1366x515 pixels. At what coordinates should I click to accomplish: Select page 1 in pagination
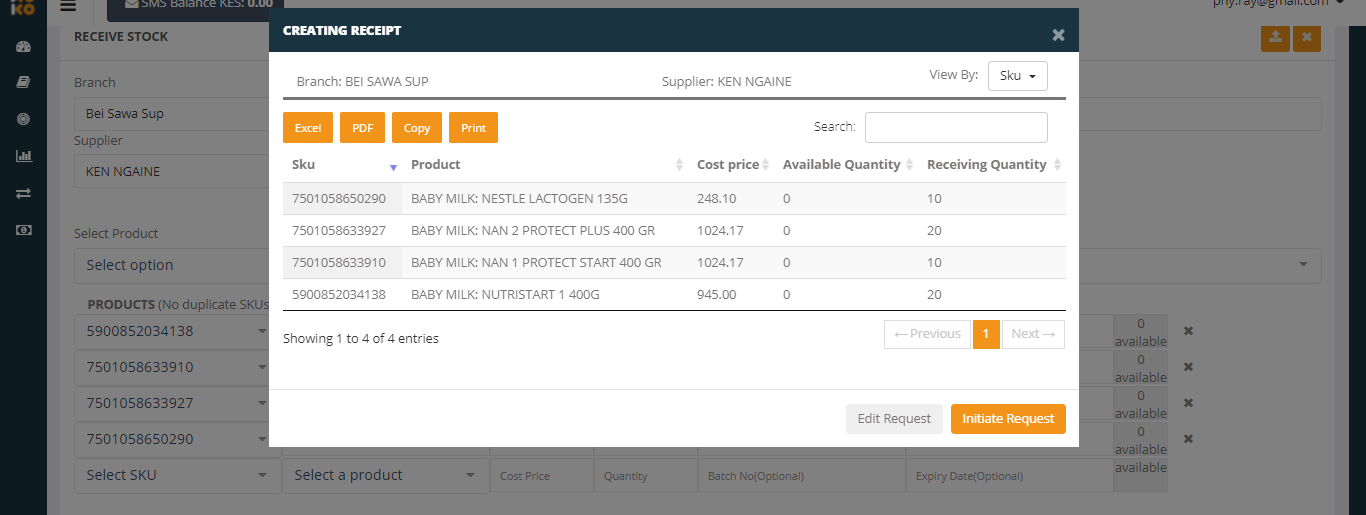coord(986,334)
